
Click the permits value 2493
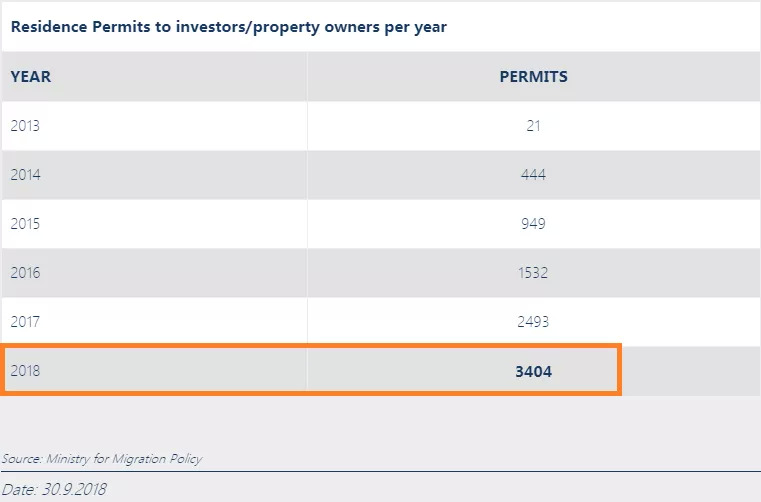[533, 322]
